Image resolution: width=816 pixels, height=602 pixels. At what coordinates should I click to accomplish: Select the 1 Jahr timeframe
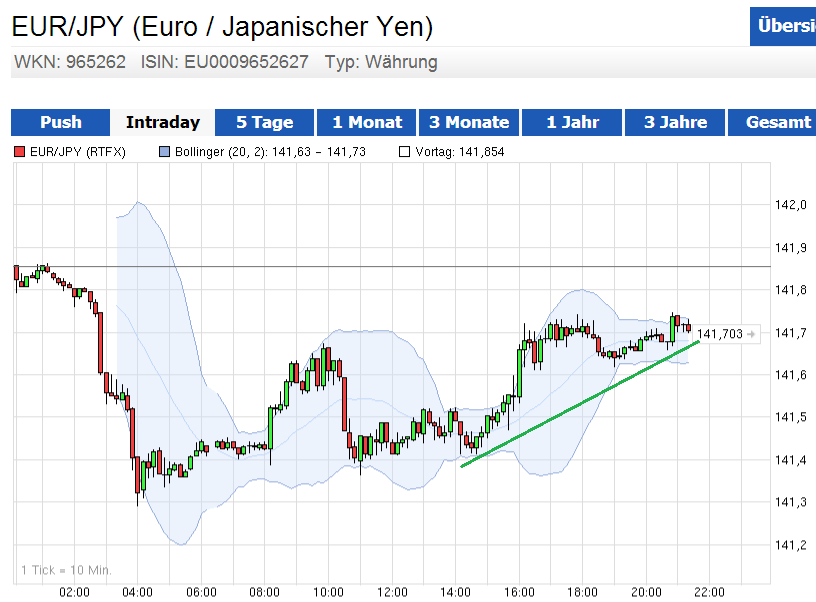pos(572,123)
